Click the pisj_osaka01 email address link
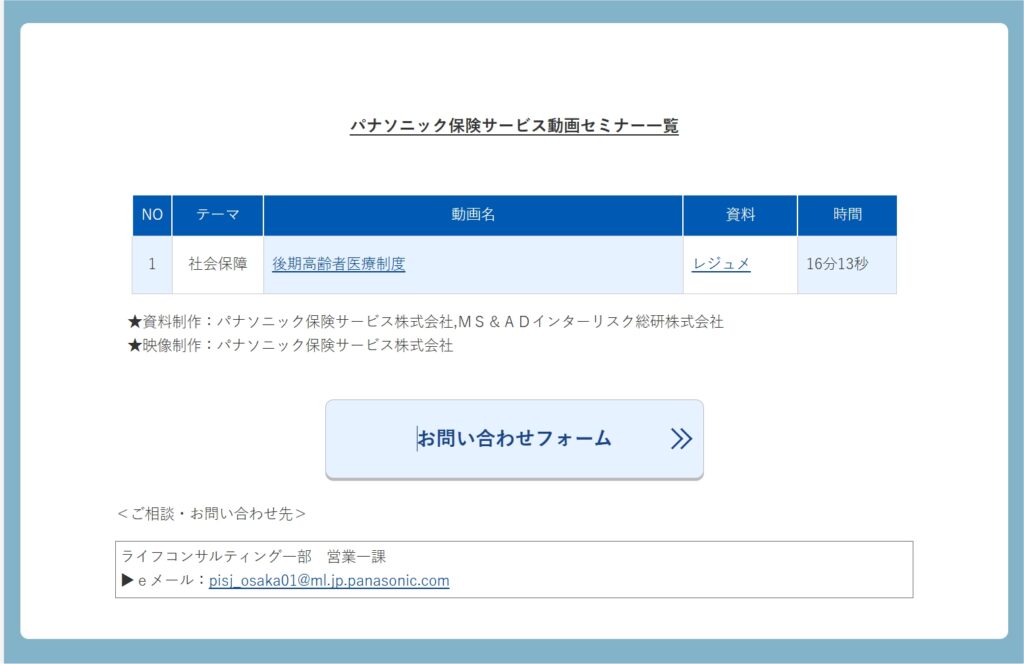Image resolution: width=1024 pixels, height=664 pixels. (x=329, y=580)
